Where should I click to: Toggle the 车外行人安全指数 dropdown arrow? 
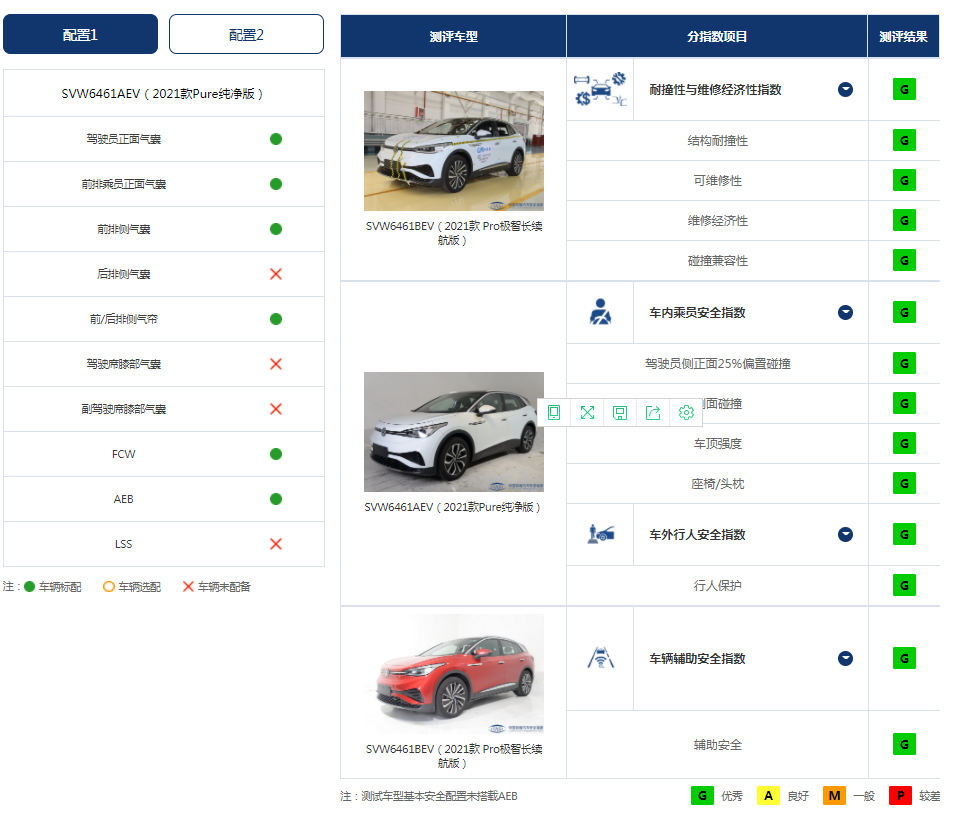pyautogui.click(x=845, y=534)
